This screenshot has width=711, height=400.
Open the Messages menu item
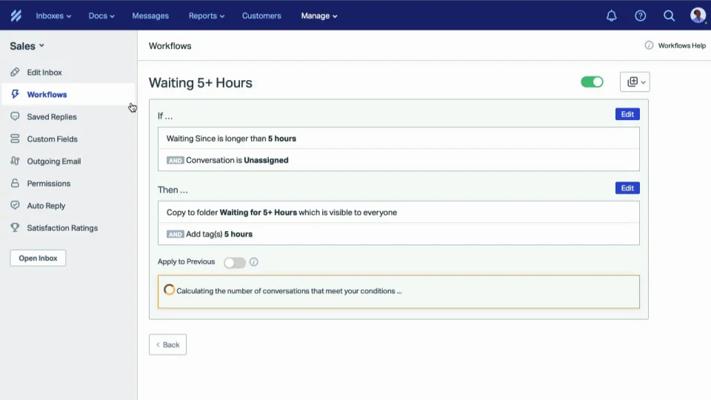pos(150,16)
